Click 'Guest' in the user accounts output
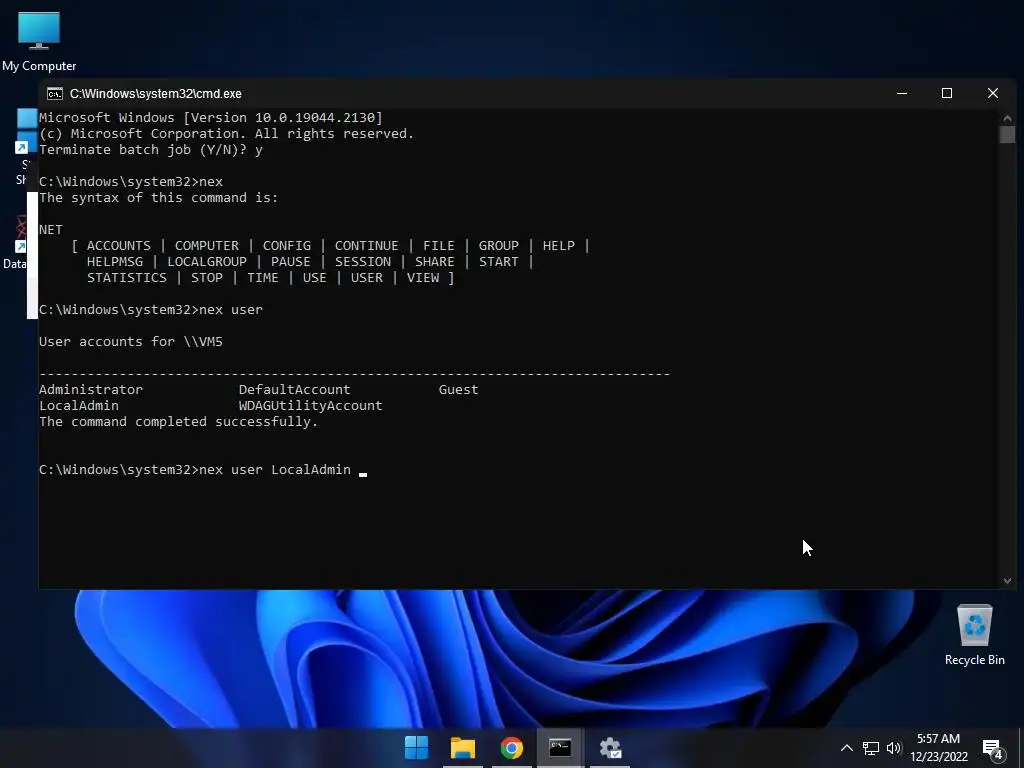 pyautogui.click(x=458, y=390)
